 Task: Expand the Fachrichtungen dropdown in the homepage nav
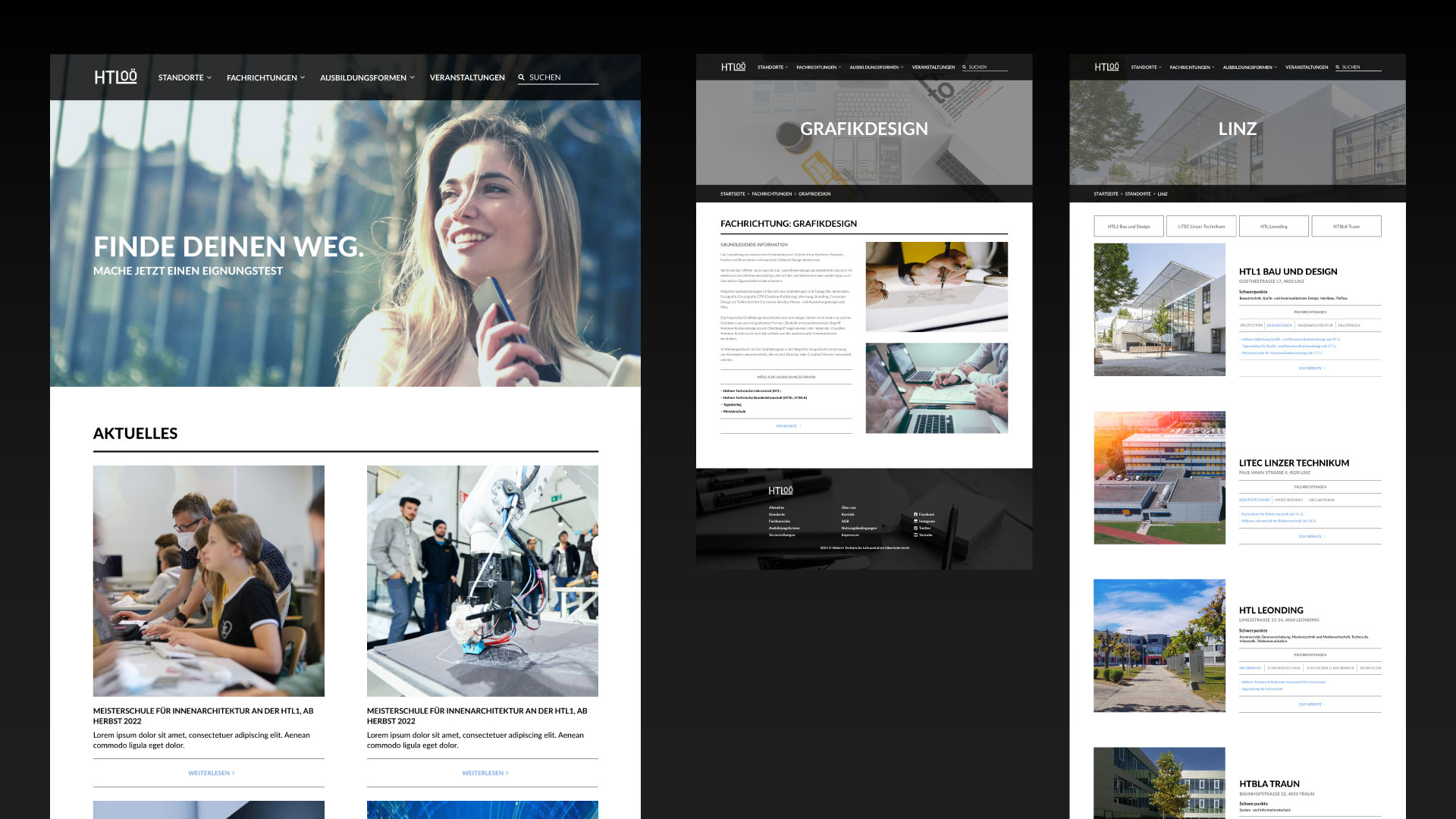265,77
